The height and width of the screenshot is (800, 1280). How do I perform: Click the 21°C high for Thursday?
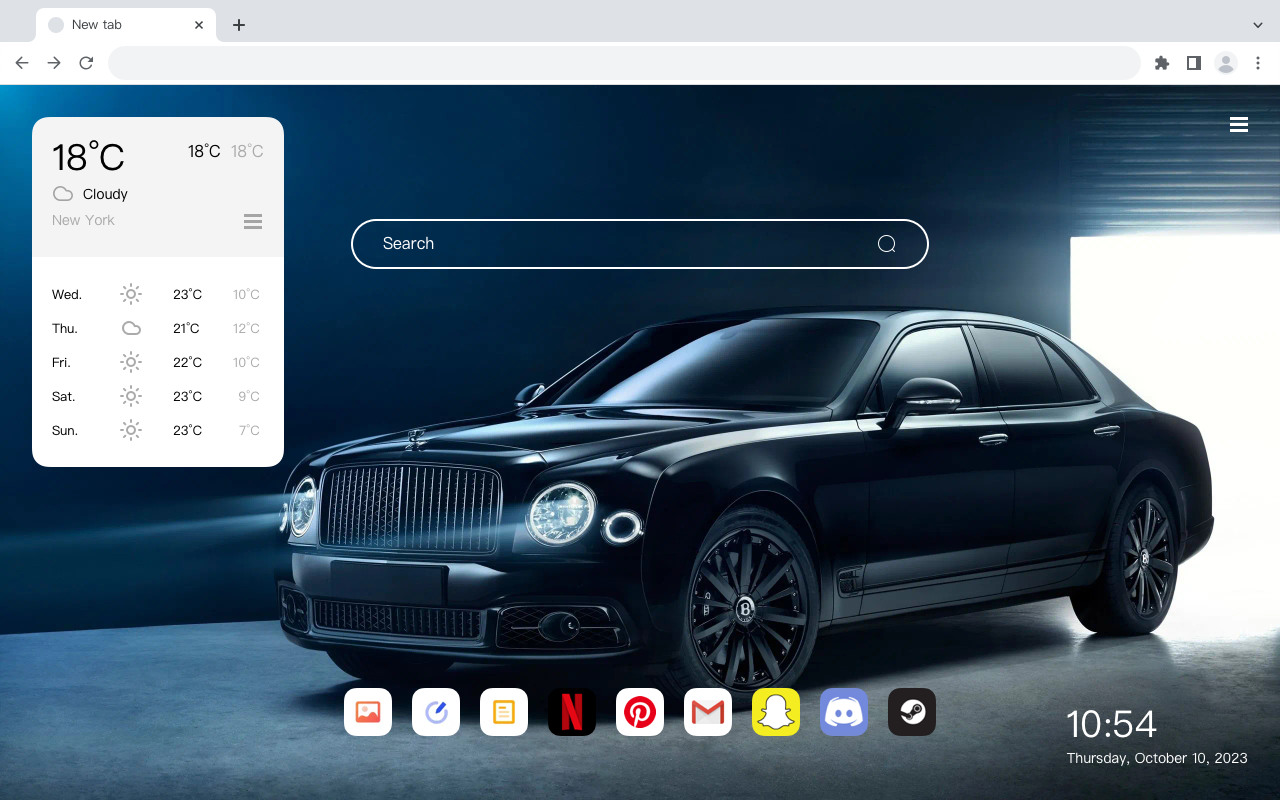[187, 329]
